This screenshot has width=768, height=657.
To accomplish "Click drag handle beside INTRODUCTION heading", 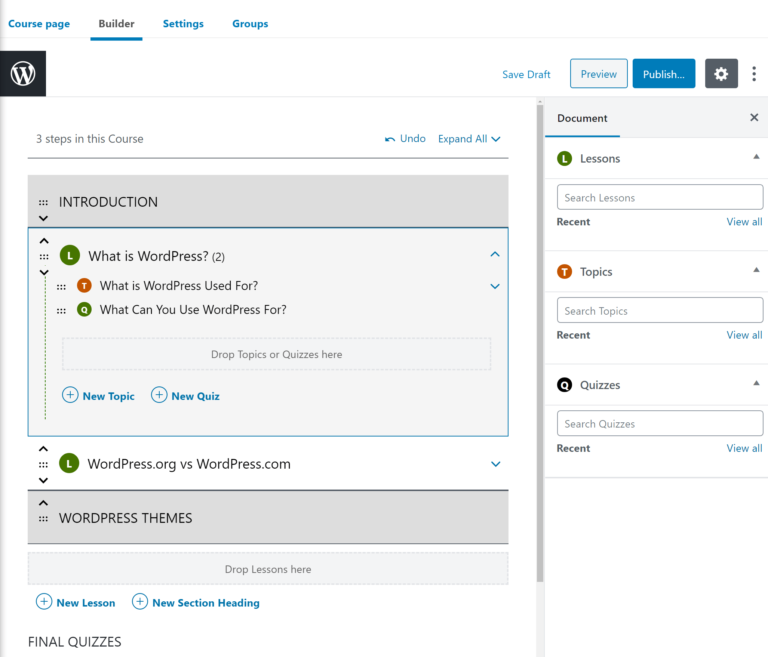I will point(43,202).
